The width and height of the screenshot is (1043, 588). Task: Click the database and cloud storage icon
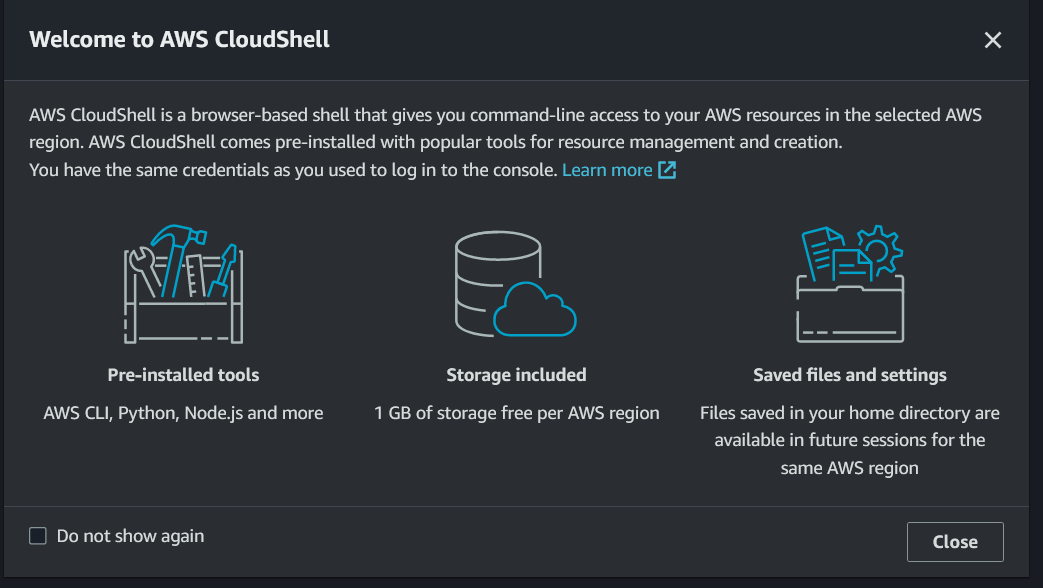coord(516,284)
